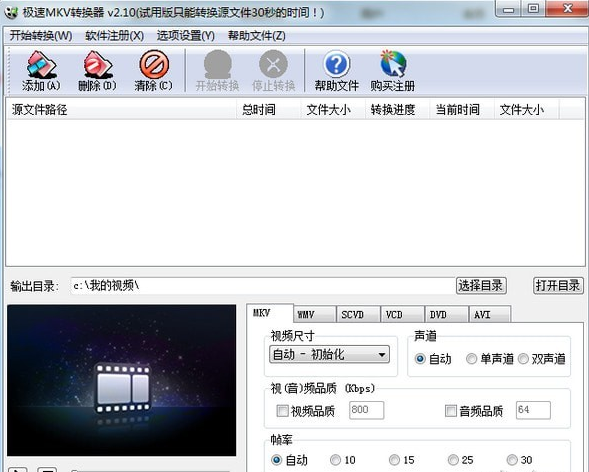Image resolution: width=589 pixels, height=472 pixels.
Task: Switch to the WMV format tab
Action: (x=314, y=315)
